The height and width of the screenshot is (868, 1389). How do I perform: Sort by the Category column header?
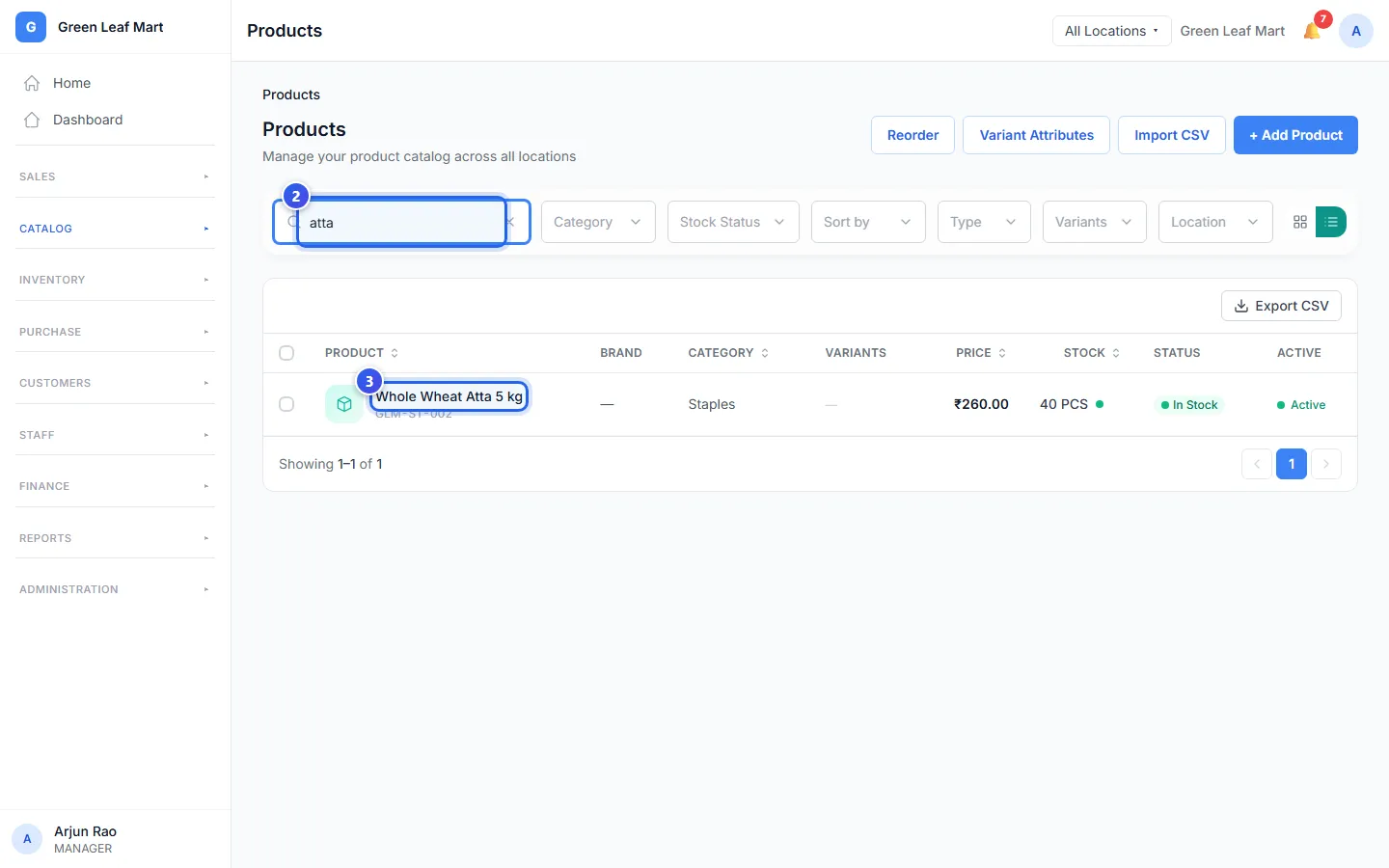coord(728,353)
